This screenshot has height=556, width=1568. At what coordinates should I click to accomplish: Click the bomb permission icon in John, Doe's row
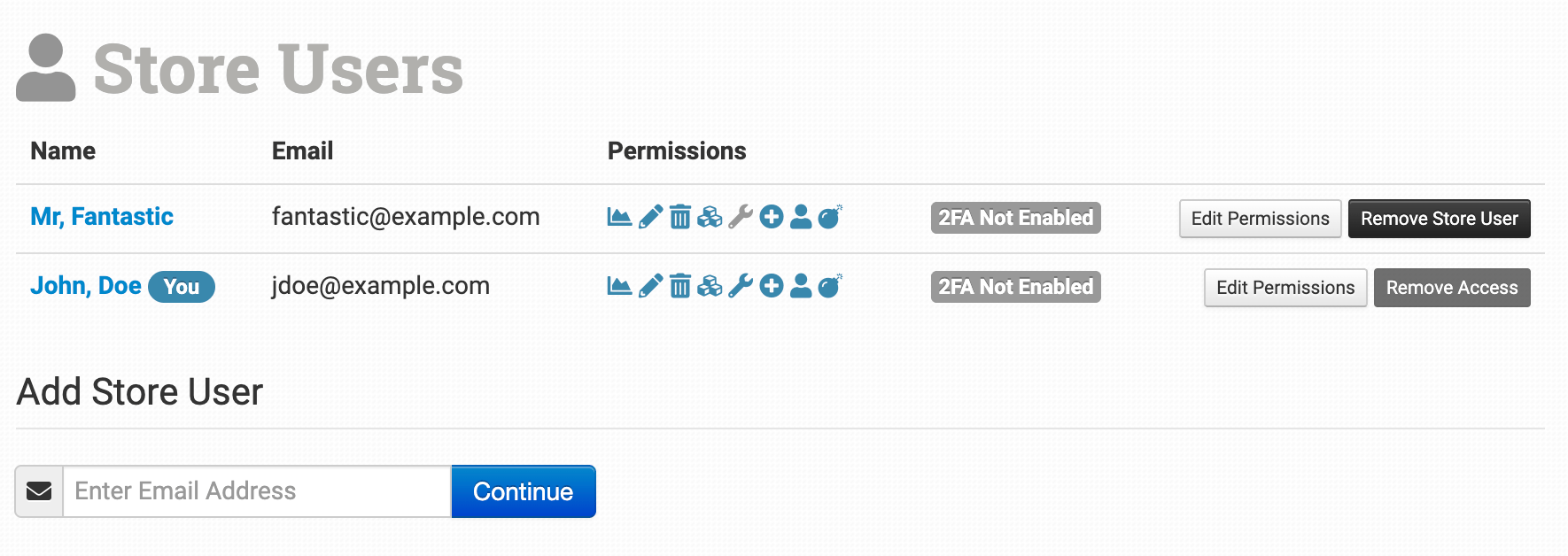click(x=830, y=286)
